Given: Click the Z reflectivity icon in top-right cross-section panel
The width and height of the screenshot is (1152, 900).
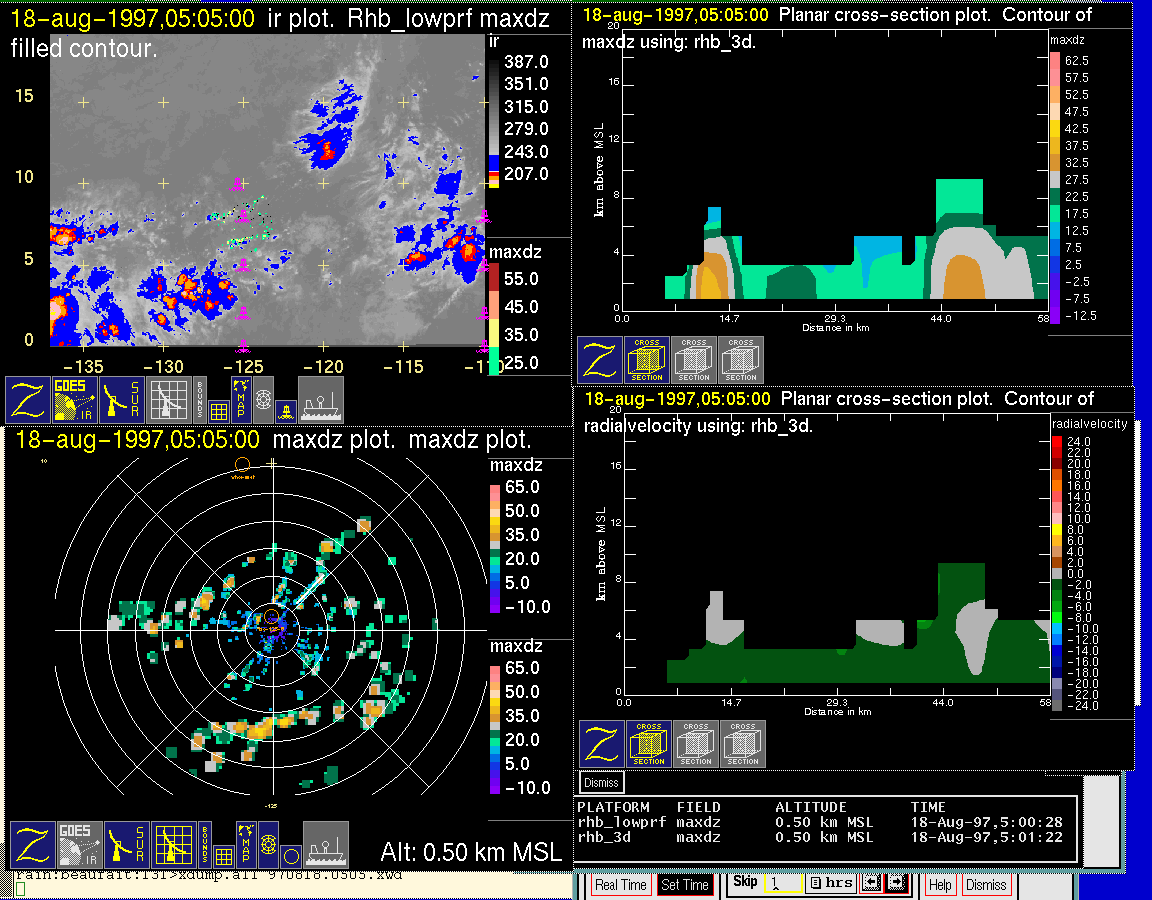Looking at the screenshot, I should coord(599,360).
